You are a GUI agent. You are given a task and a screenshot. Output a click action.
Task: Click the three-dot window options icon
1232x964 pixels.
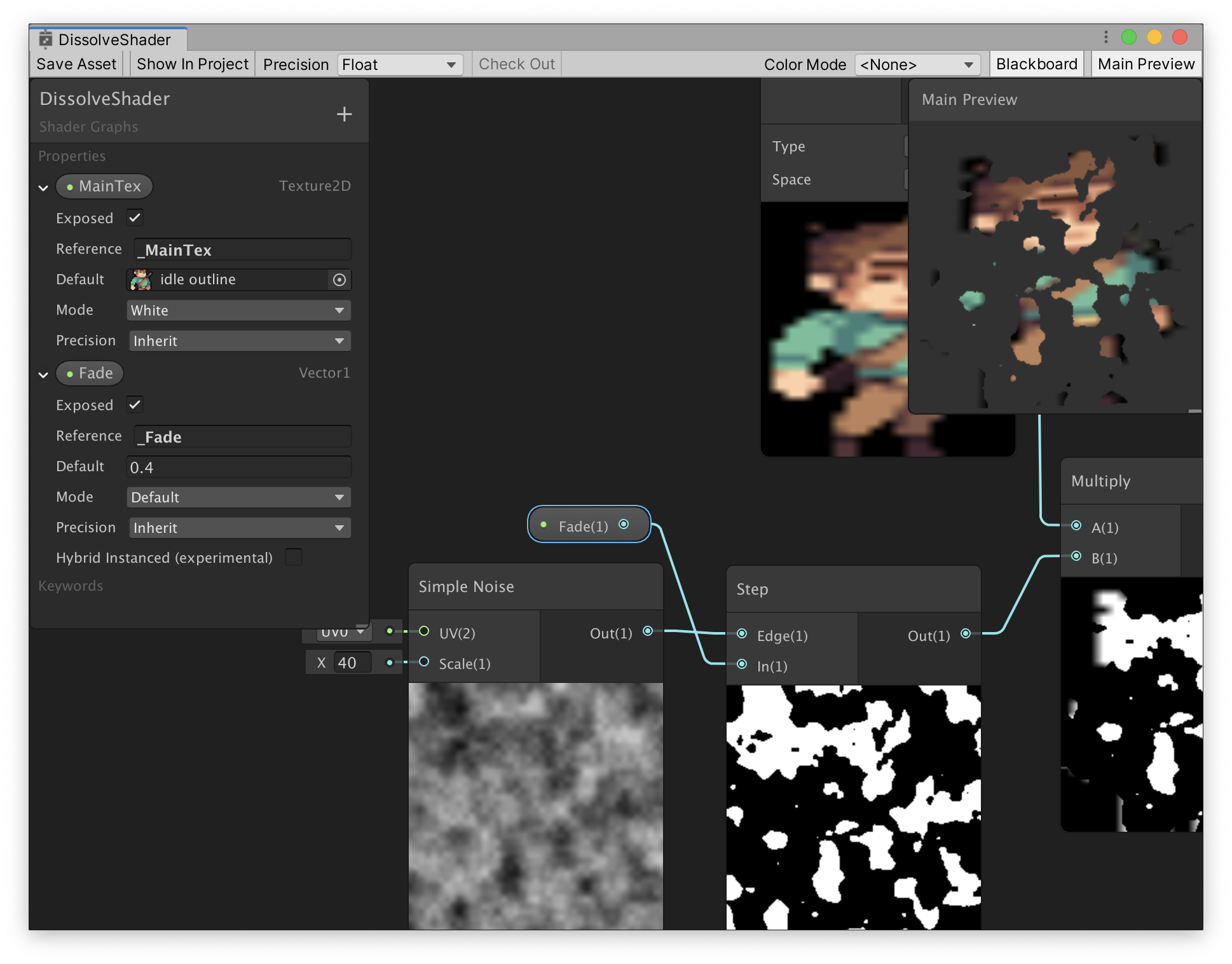point(1106,38)
